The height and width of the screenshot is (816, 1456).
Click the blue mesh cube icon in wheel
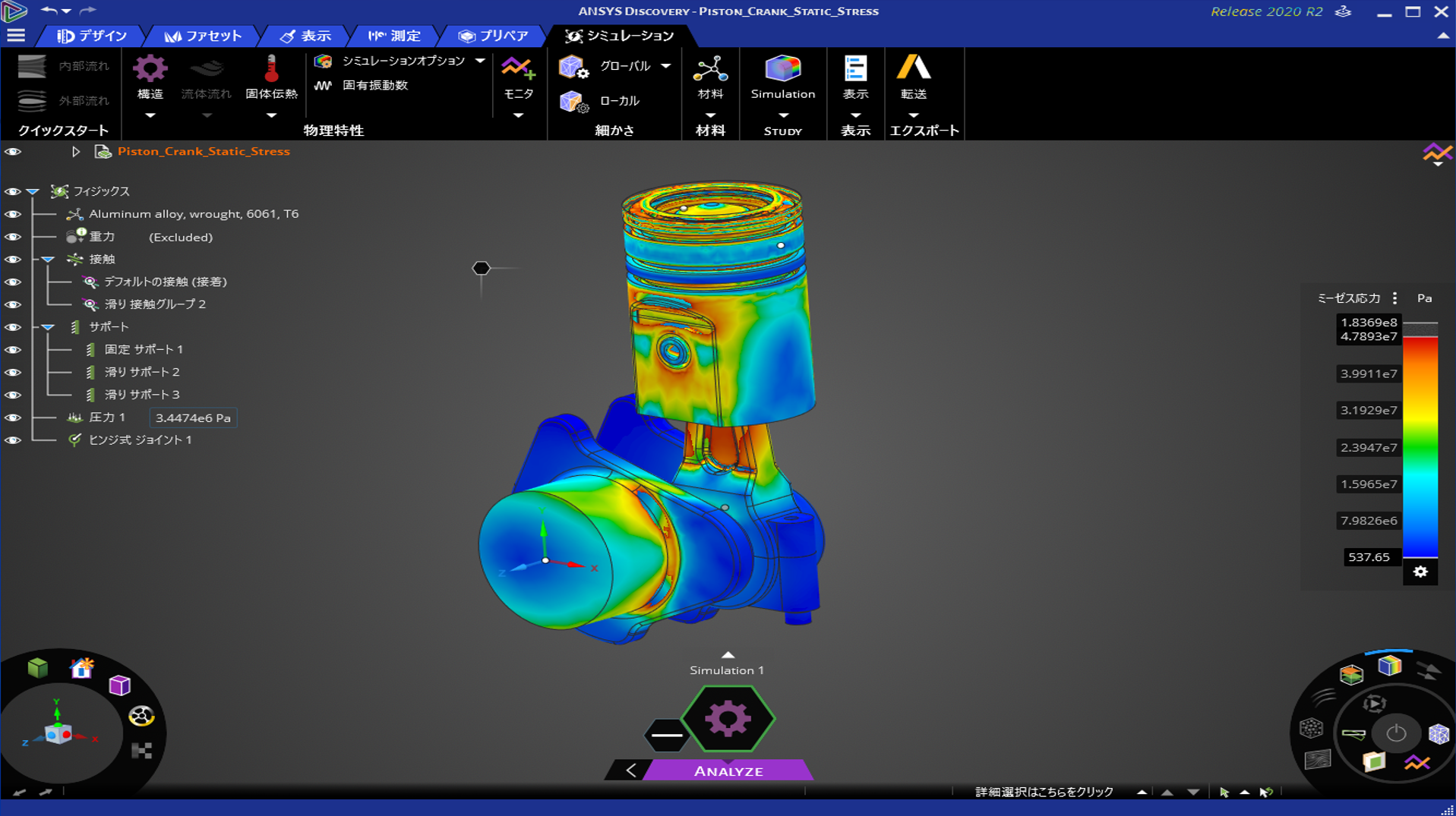click(x=1439, y=734)
